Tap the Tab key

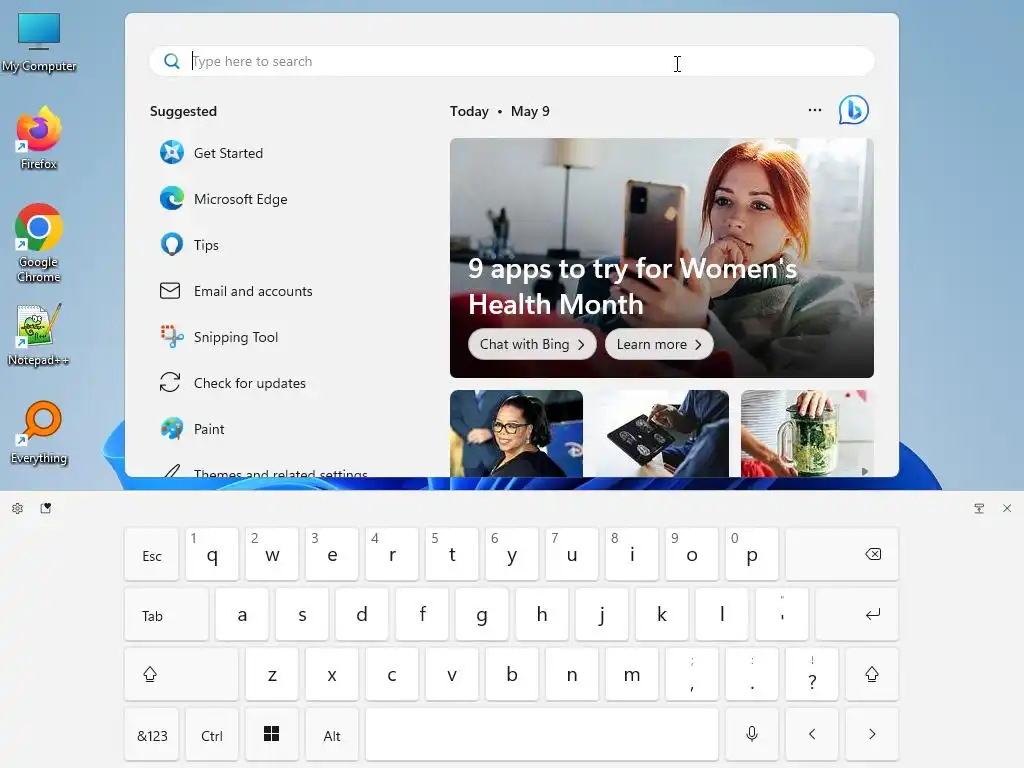coord(167,615)
